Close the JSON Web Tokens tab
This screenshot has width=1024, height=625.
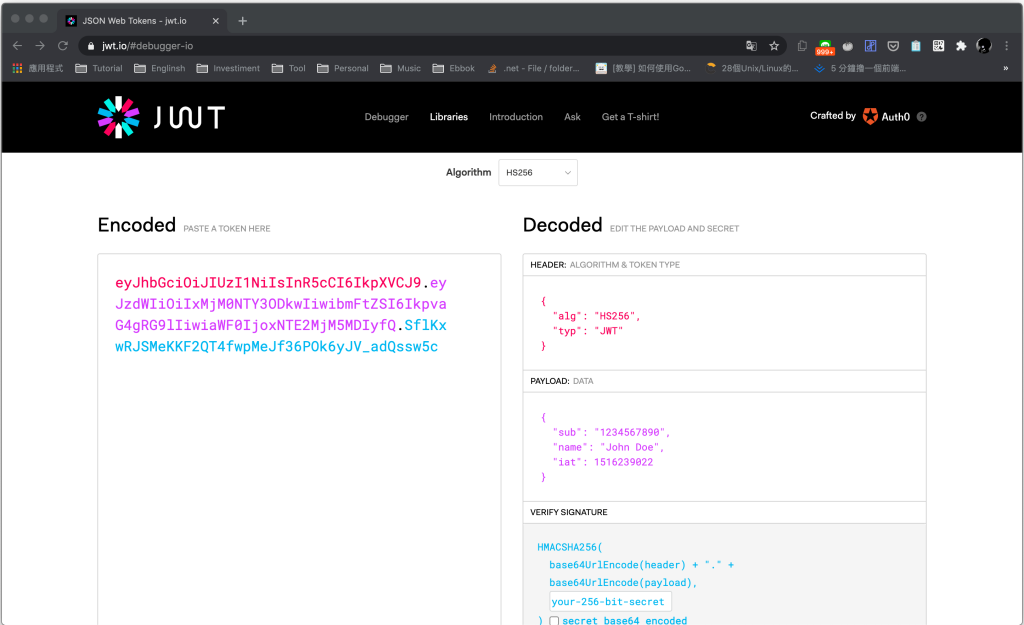[x=216, y=21]
